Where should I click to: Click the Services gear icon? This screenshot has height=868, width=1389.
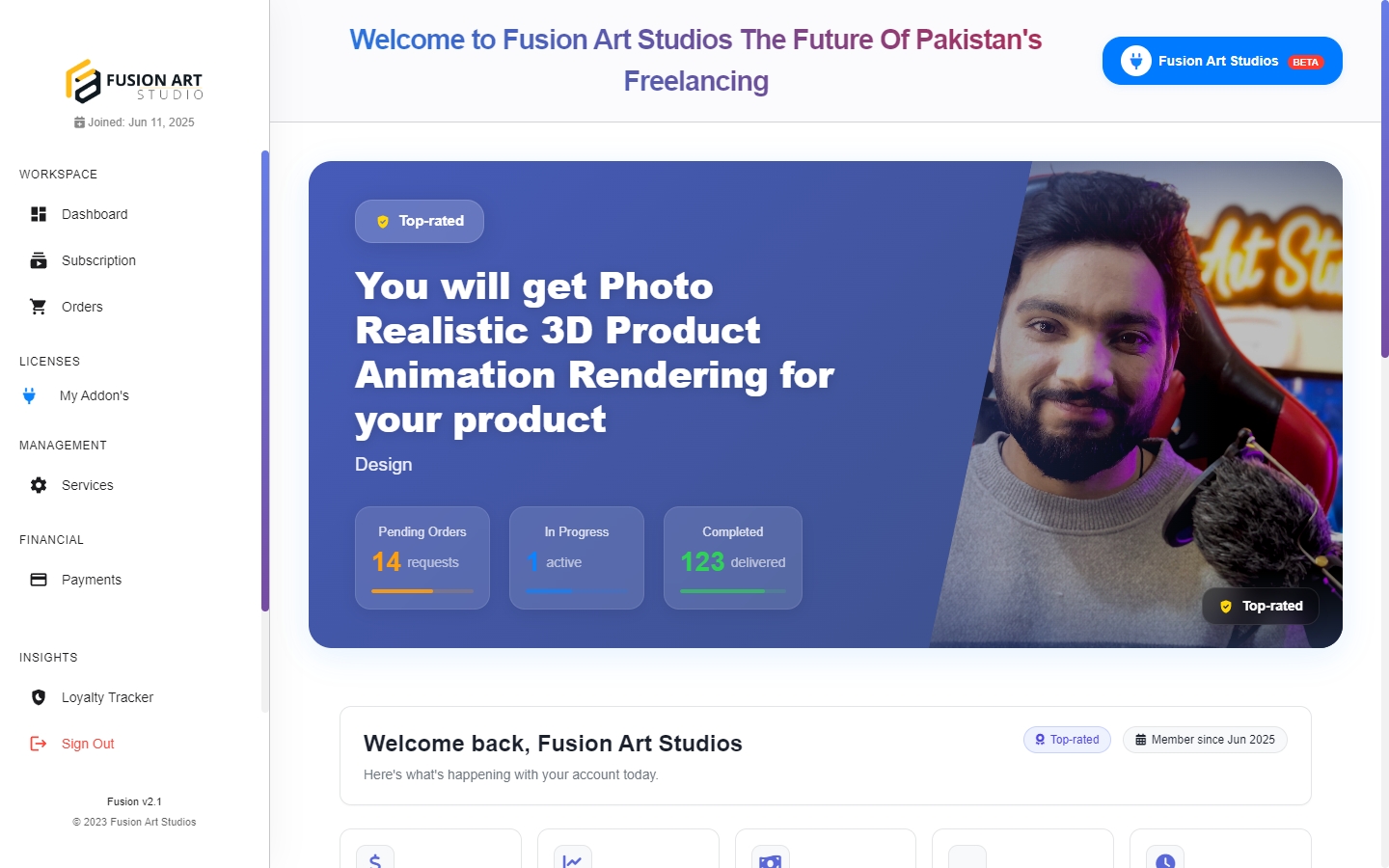(39, 485)
